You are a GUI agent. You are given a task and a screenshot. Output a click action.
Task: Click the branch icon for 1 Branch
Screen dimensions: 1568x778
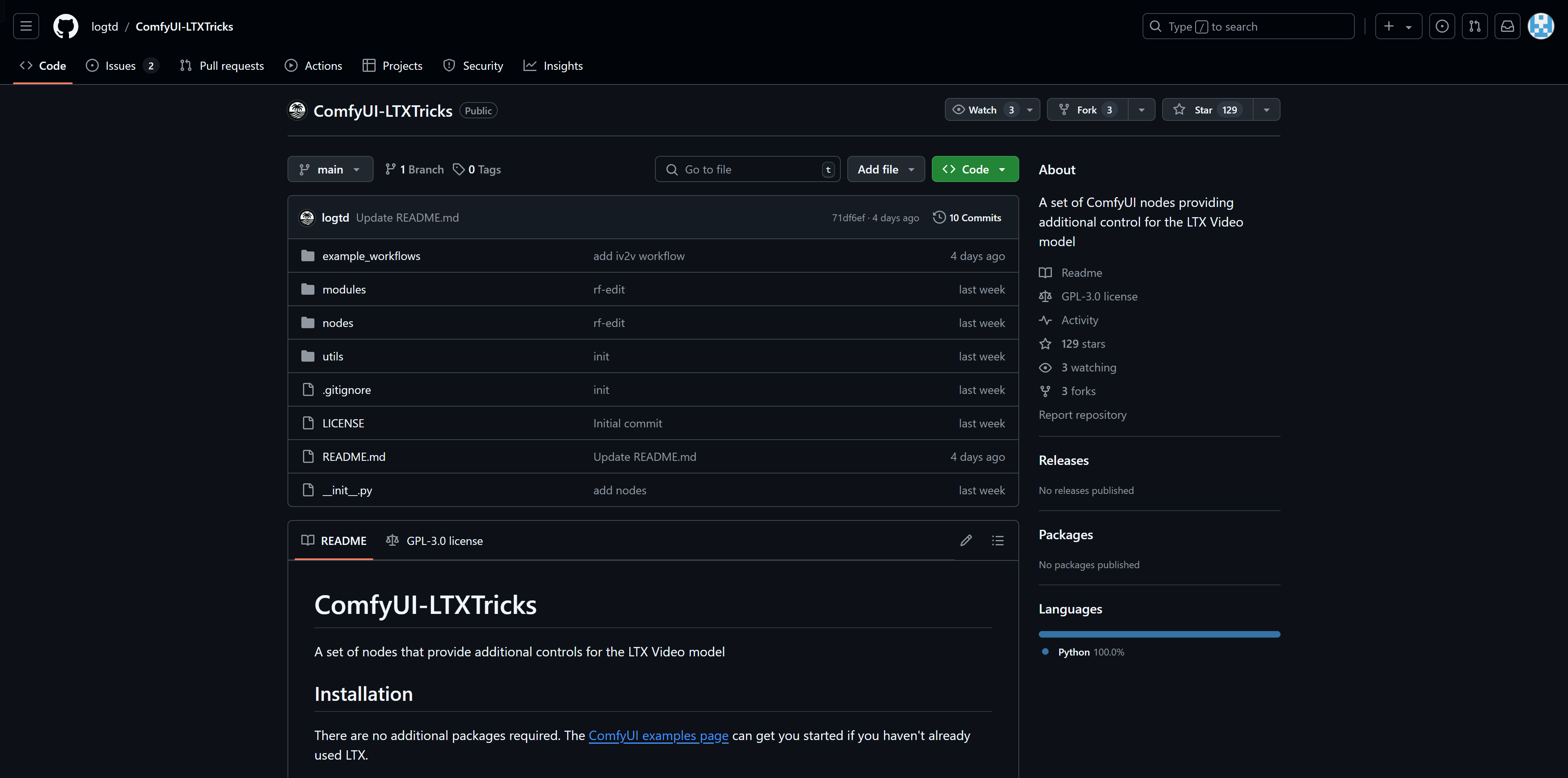[x=391, y=169]
